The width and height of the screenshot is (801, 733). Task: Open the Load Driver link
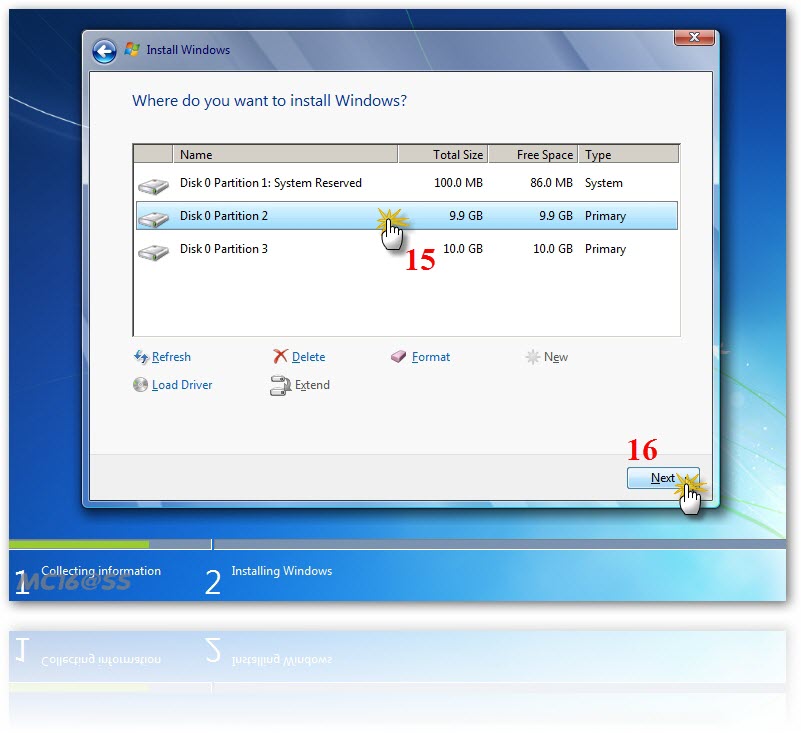(x=182, y=385)
